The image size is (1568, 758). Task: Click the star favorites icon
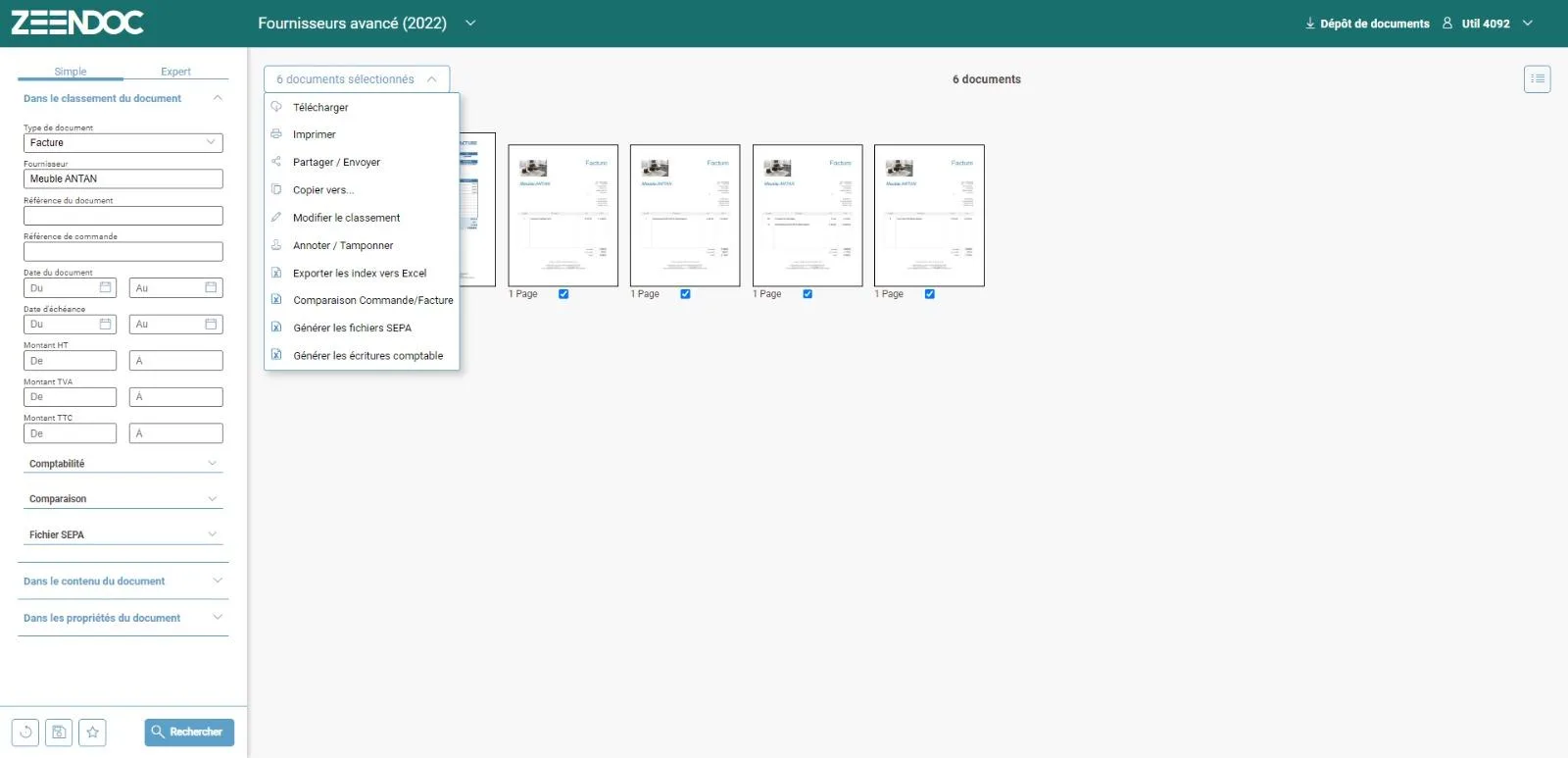pos(92,732)
